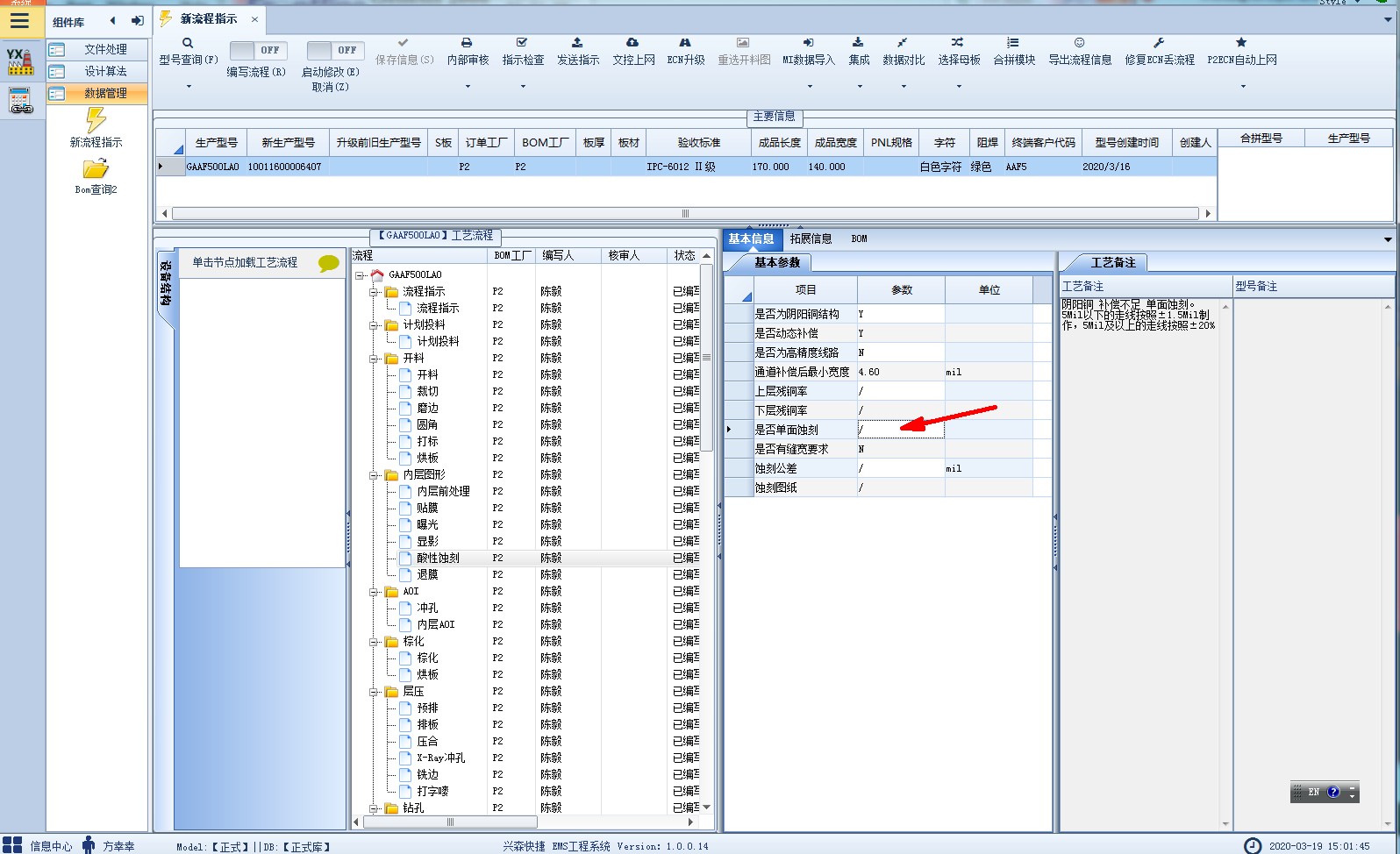This screenshot has width=1400, height=854.
Task: Collapse the 层压 tree folder
Action: tap(374, 692)
